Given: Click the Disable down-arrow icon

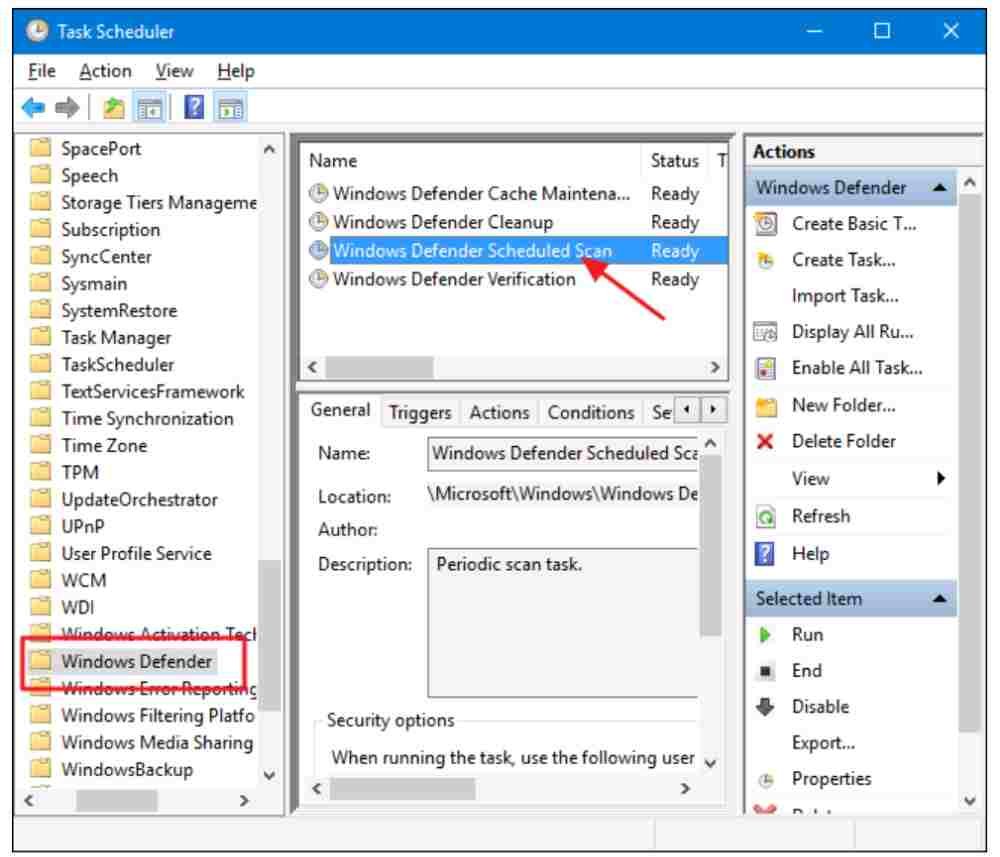Looking at the screenshot, I should (x=765, y=707).
